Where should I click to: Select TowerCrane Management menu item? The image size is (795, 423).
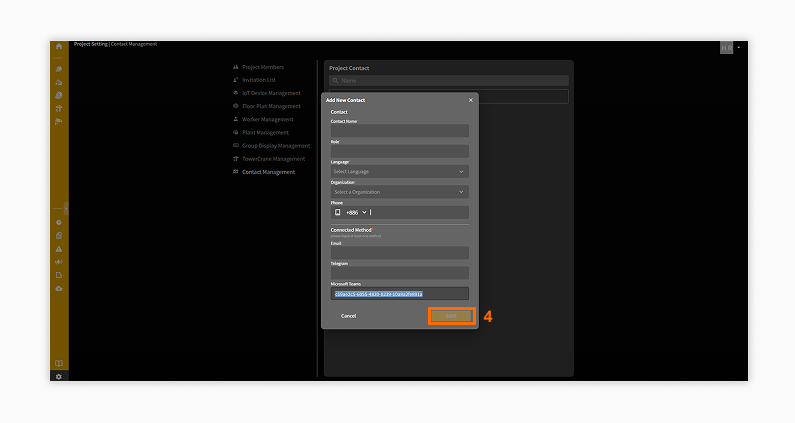tap(273, 158)
